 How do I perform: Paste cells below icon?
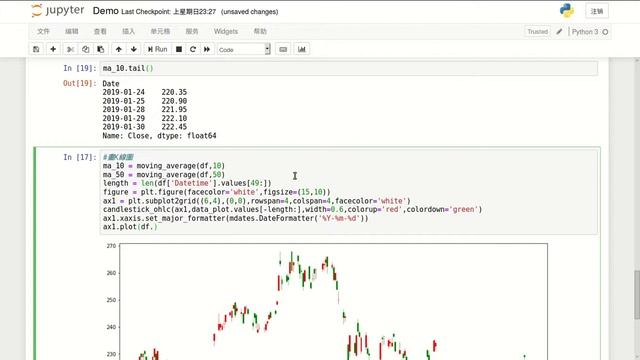pyautogui.click(x=100, y=49)
